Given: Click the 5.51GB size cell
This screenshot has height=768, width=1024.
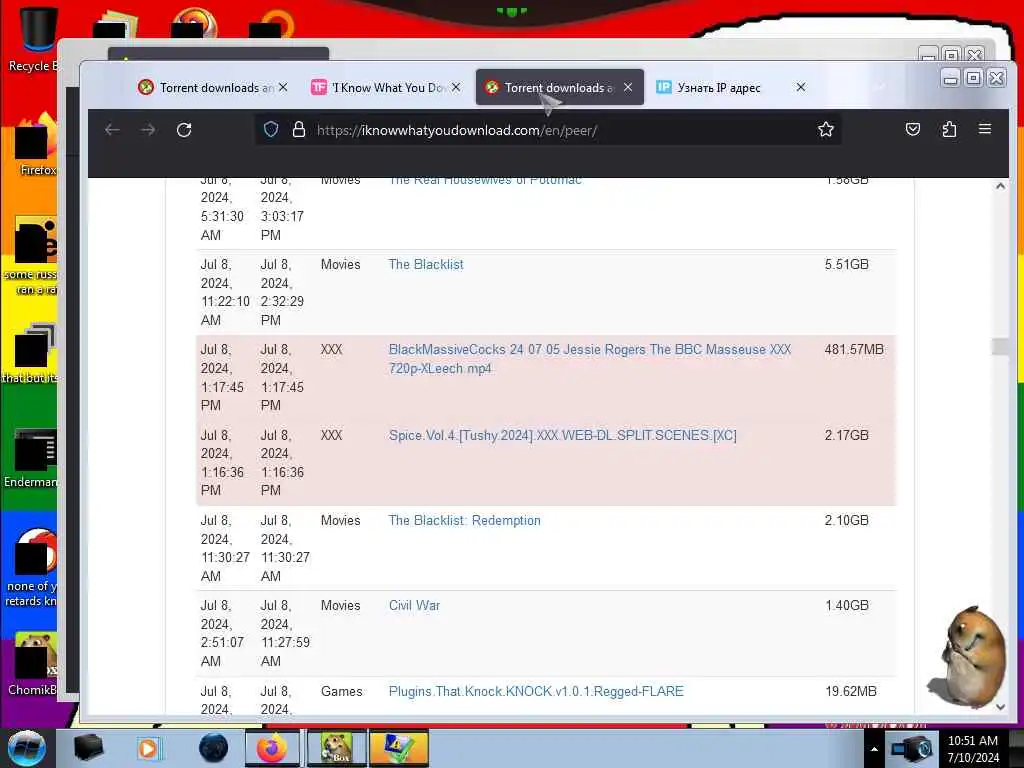Looking at the screenshot, I should coord(846,264).
